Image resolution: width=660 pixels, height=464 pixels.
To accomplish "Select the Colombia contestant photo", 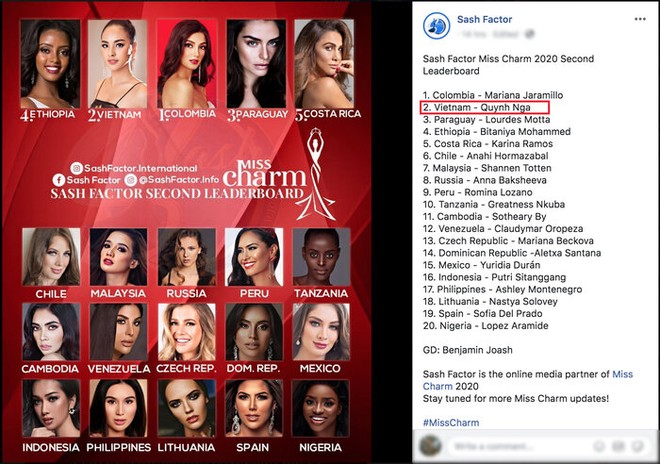I will [x=186, y=63].
